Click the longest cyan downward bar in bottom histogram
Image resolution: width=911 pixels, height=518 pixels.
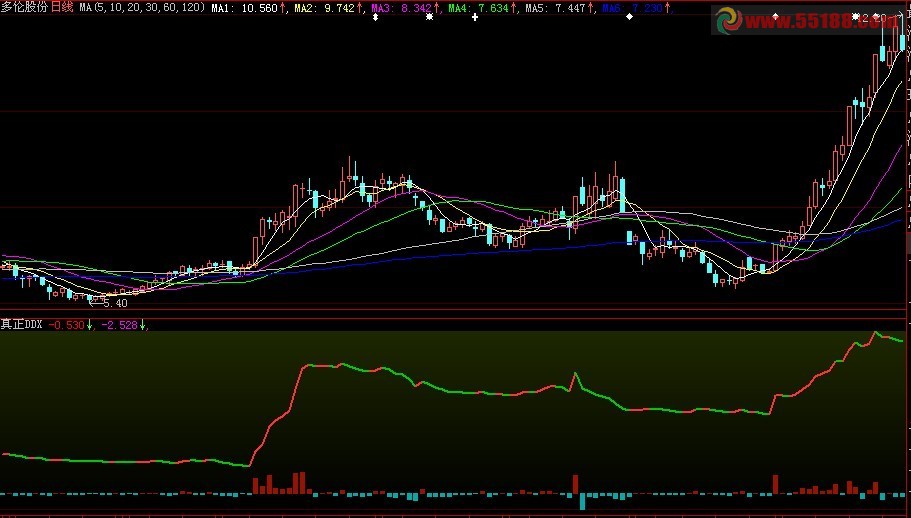(x=581, y=502)
